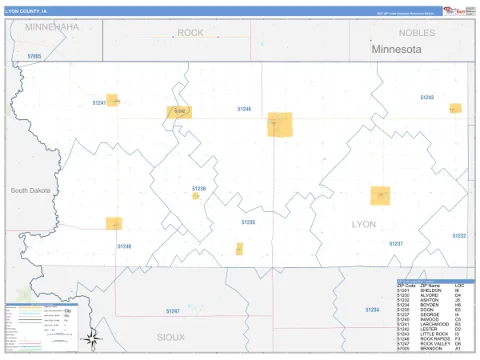Viewport: 480px width, 360px height.
Task: Select the GEORGE row in the ZIP table
Action: 436,315
